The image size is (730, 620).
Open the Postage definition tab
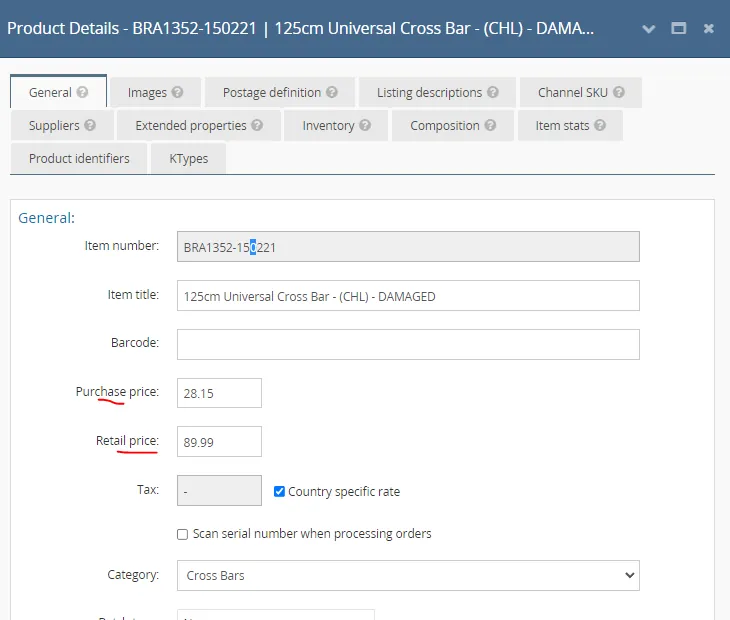coord(280,93)
